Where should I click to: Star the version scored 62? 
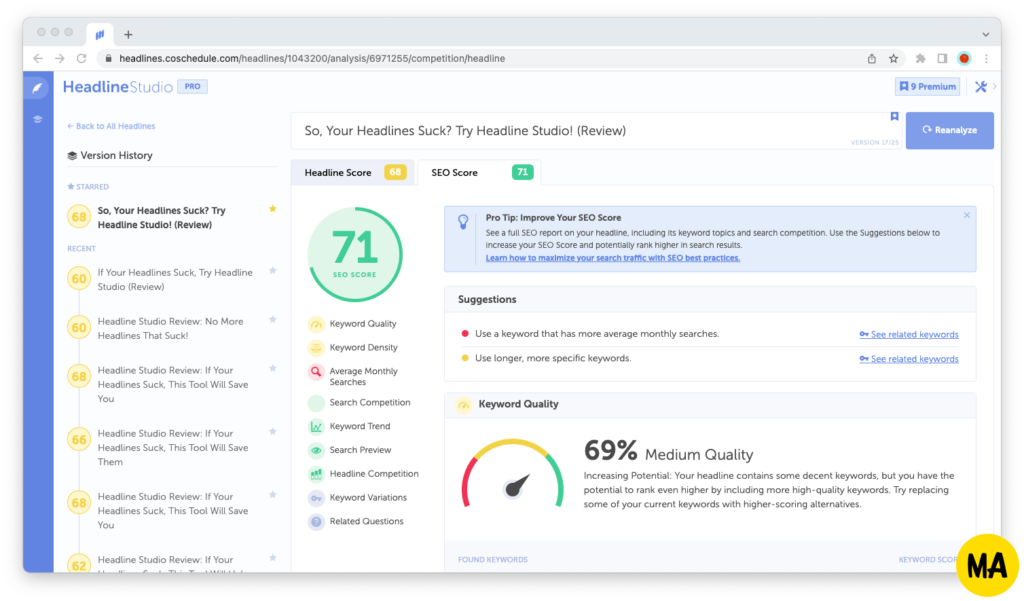pos(273,558)
